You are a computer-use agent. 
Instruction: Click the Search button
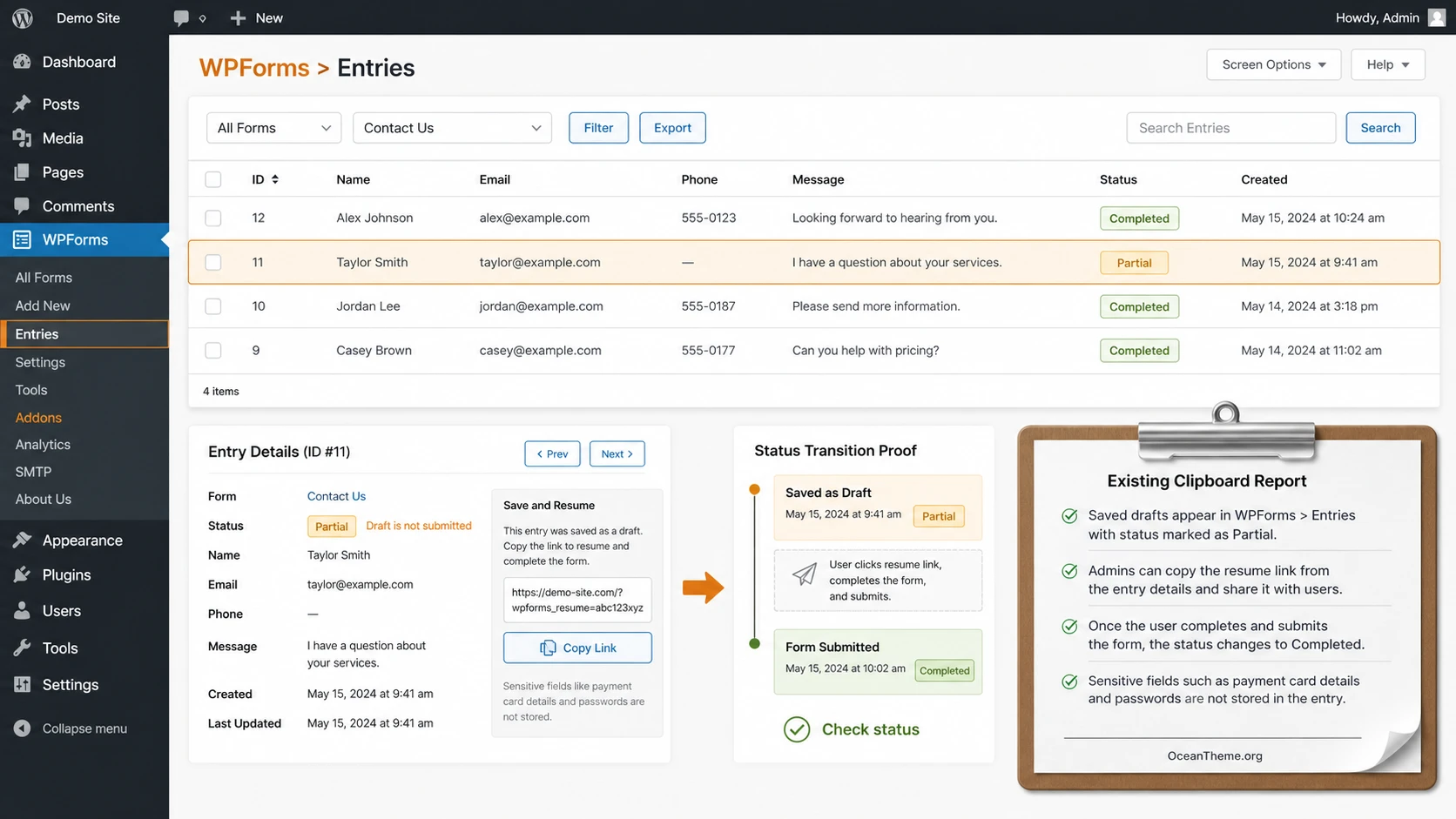[x=1380, y=128]
